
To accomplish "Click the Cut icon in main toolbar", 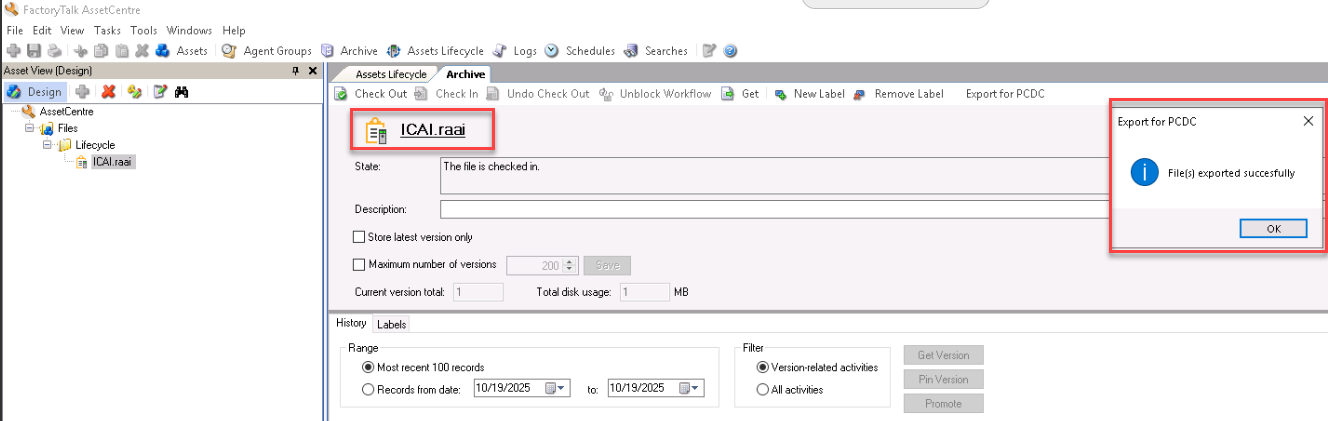I will tap(81, 51).
